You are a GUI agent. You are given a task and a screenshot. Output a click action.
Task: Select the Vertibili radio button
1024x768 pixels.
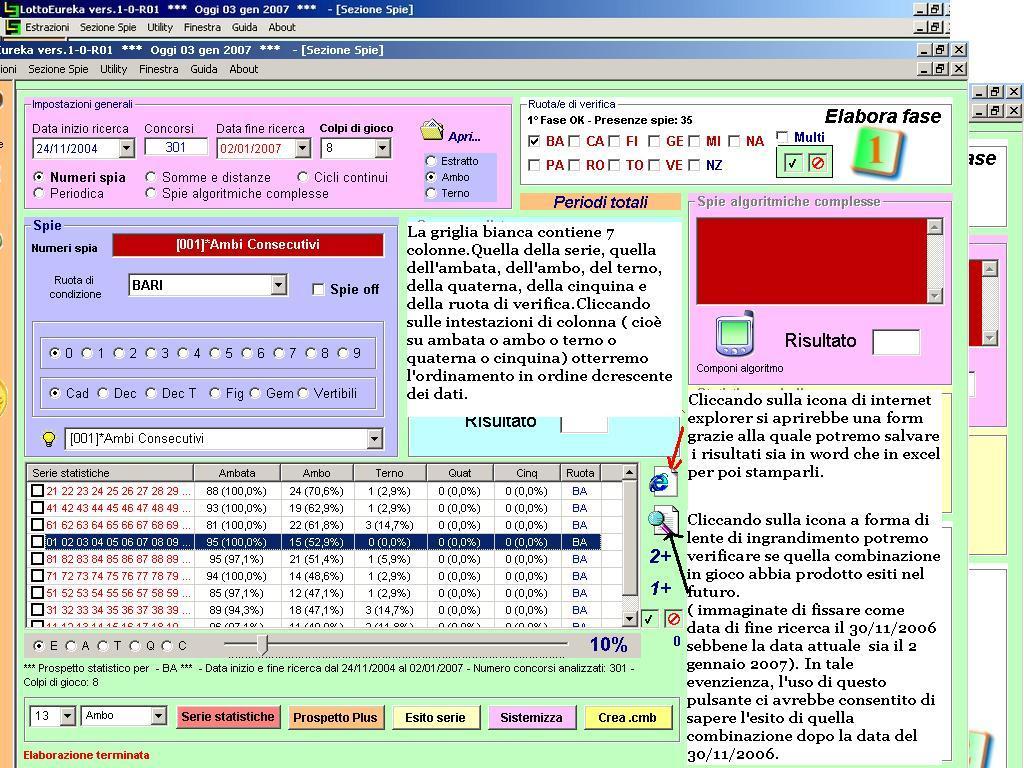click(303, 393)
